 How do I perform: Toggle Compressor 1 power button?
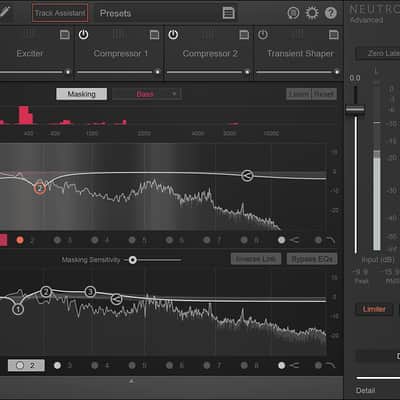83,34
